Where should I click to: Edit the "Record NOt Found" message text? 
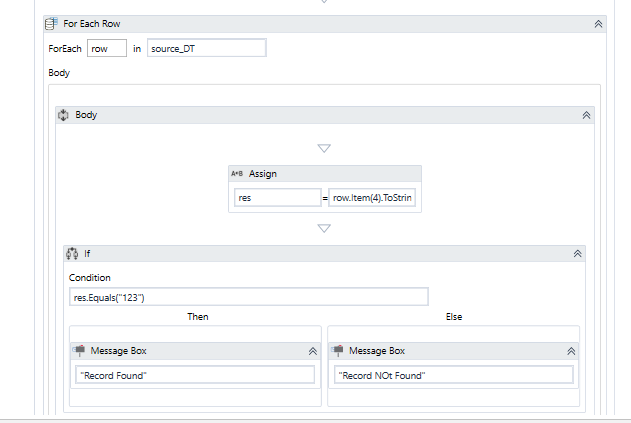[x=454, y=375]
